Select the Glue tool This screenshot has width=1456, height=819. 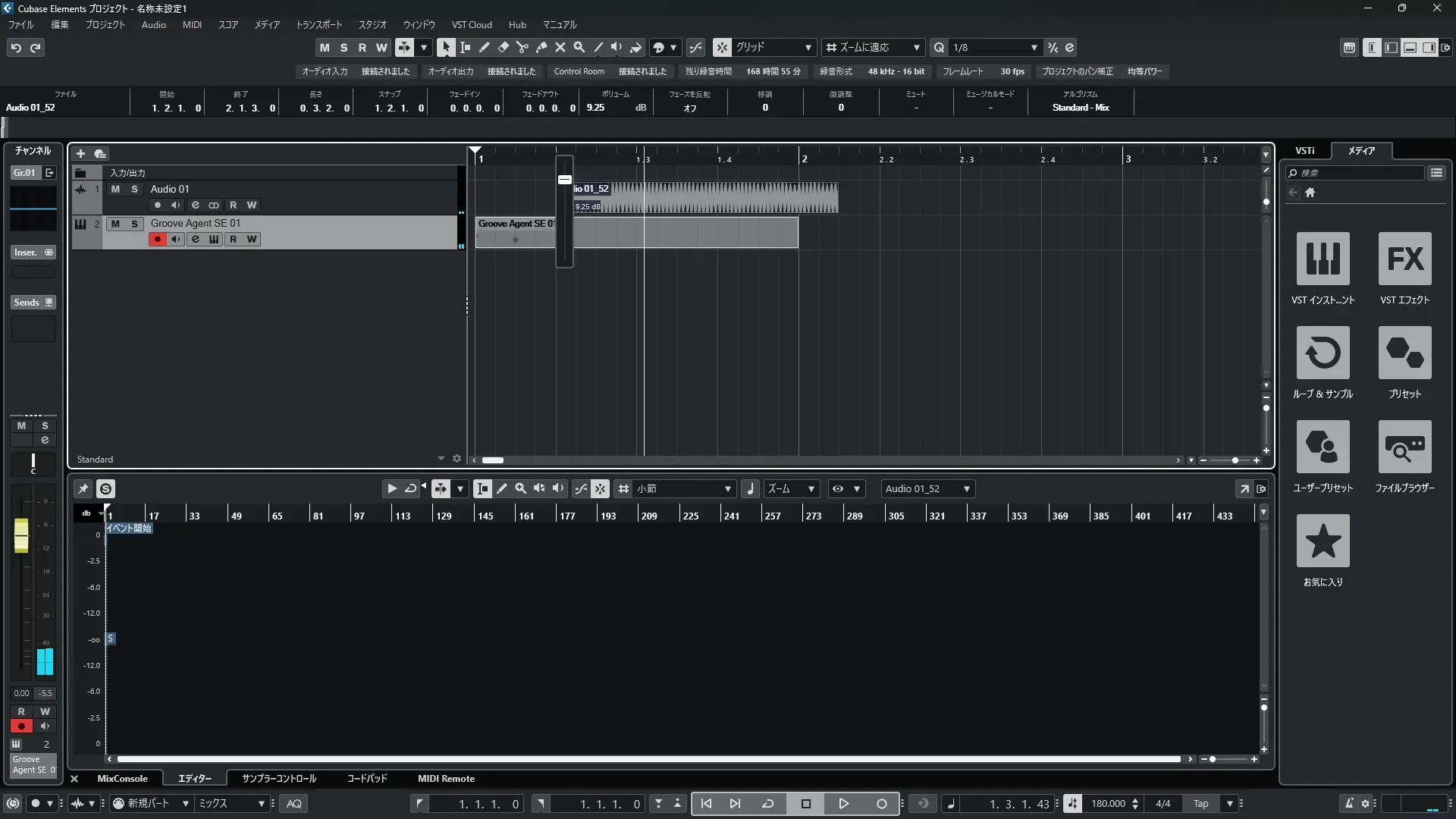point(541,47)
